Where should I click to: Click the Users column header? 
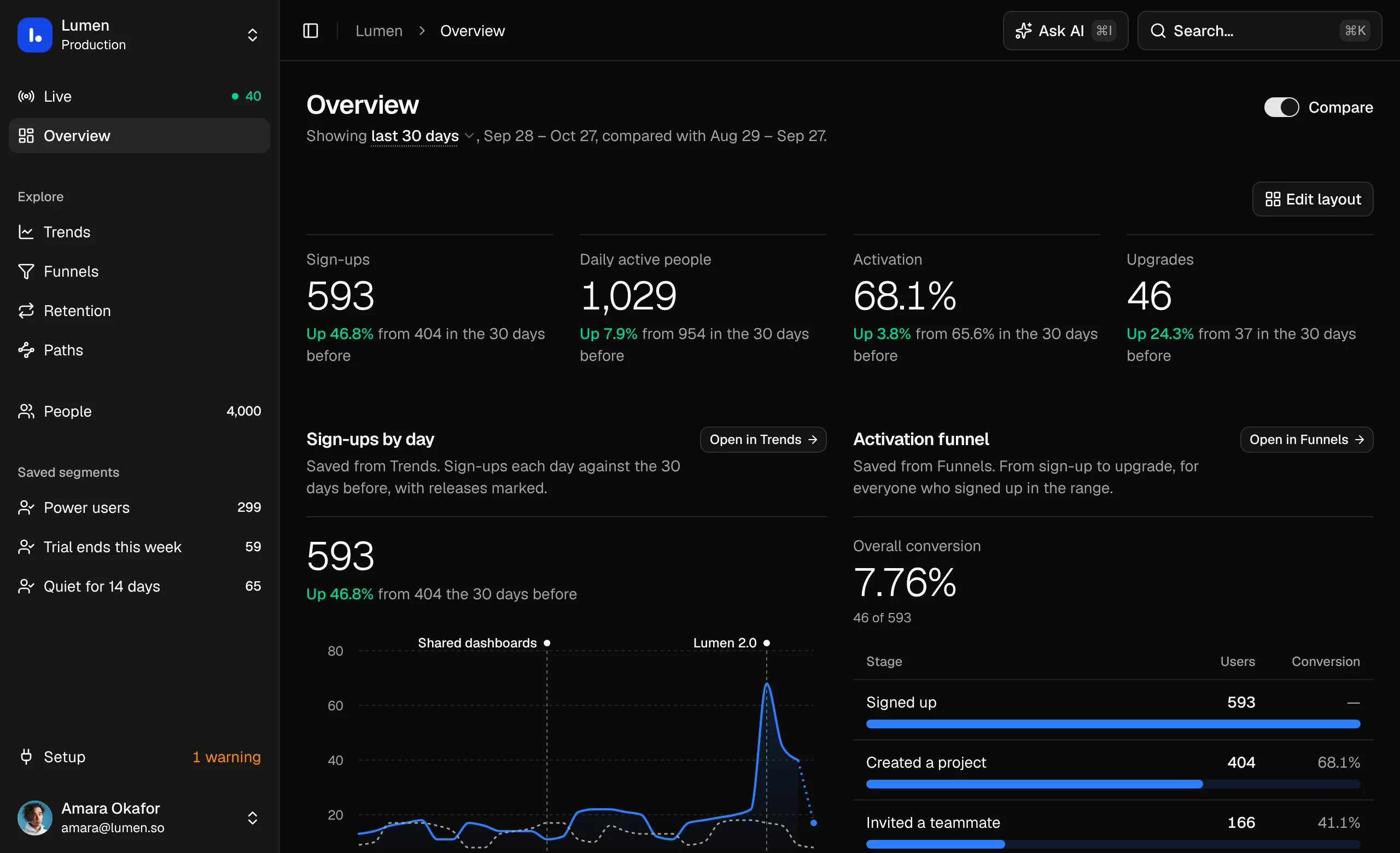click(1238, 662)
